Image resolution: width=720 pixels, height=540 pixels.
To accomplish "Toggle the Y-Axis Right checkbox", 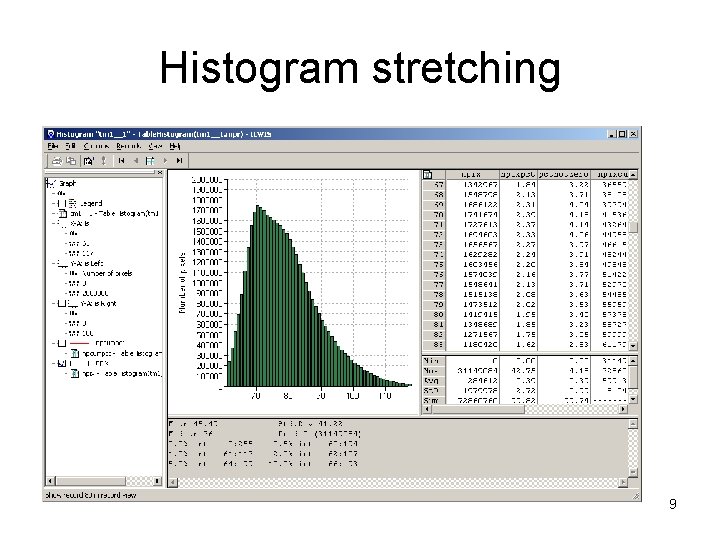I will 62,304.
